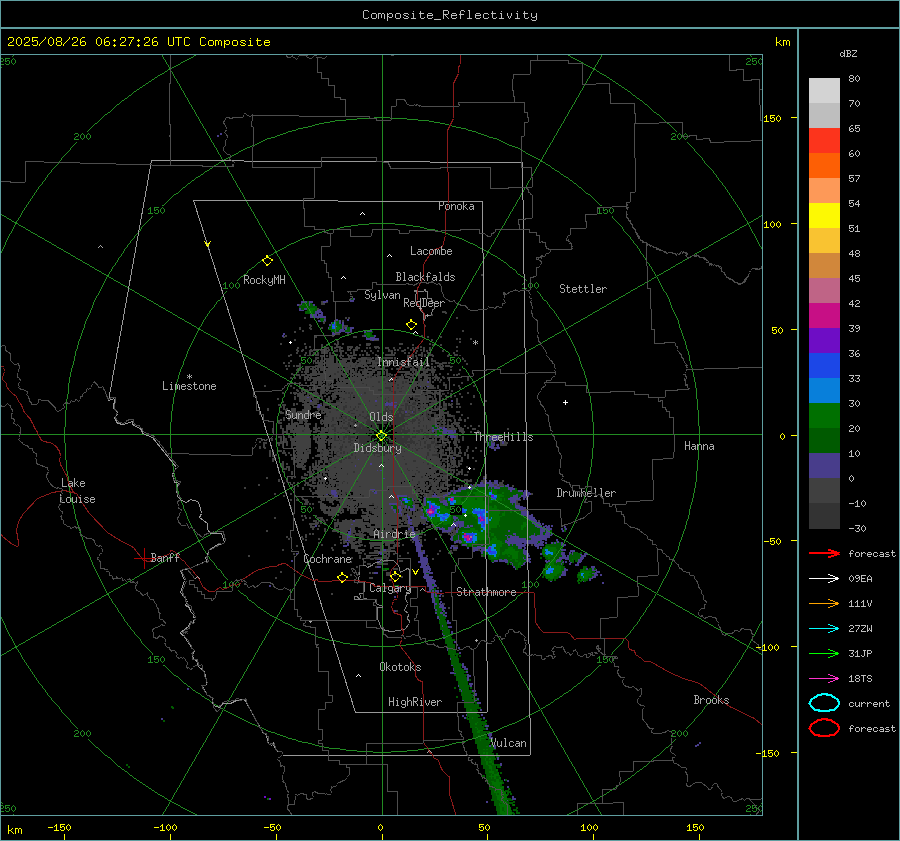Click the Ponoka label

[x=456, y=206]
